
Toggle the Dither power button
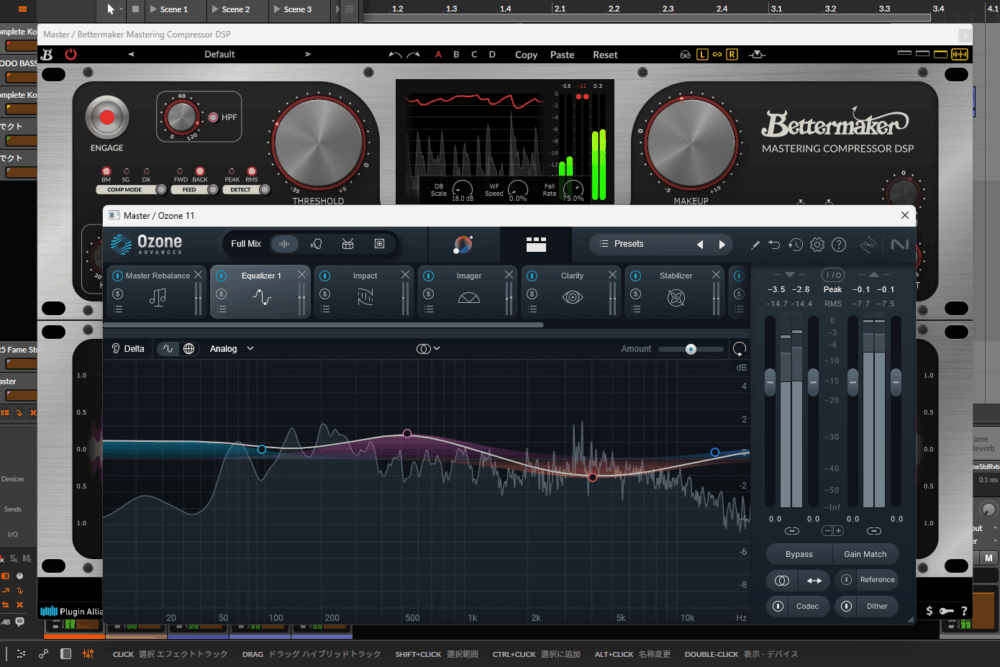(x=846, y=606)
